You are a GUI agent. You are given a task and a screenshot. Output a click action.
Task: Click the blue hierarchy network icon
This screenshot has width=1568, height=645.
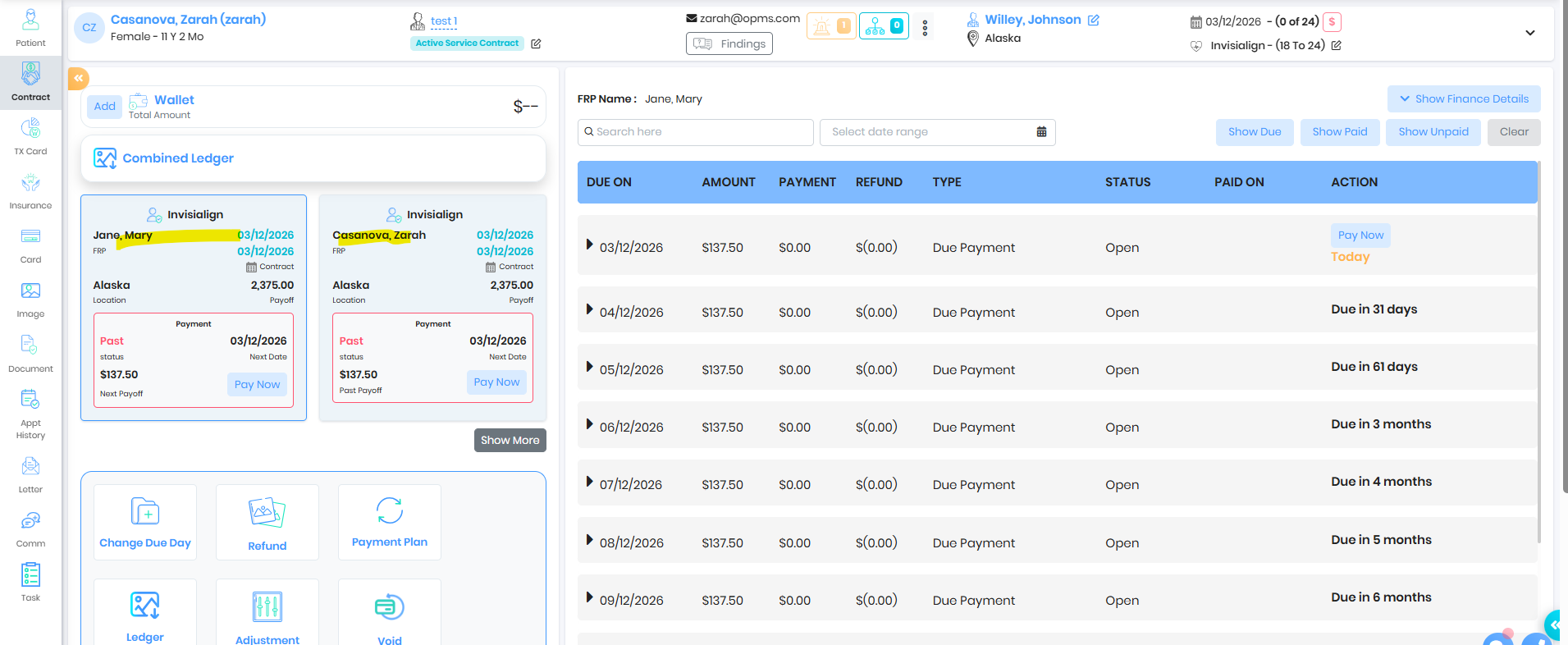click(x=884, y=26)
